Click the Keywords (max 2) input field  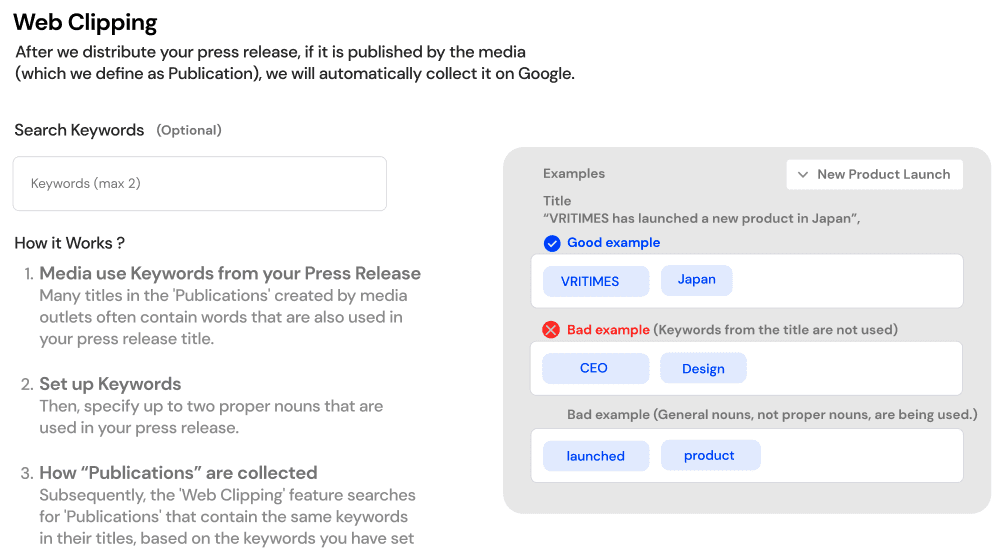(199, 184)
